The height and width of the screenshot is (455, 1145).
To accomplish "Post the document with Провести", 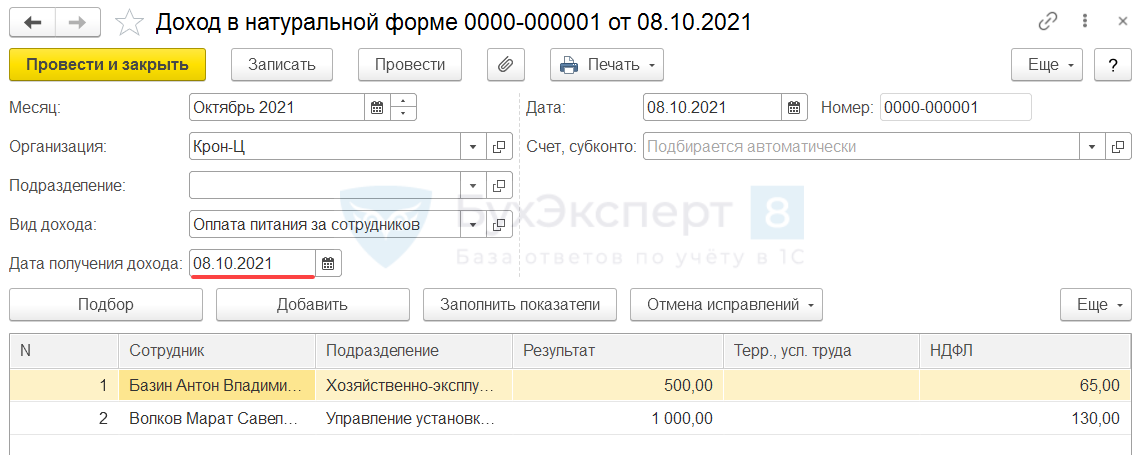I will coord(410,64).
